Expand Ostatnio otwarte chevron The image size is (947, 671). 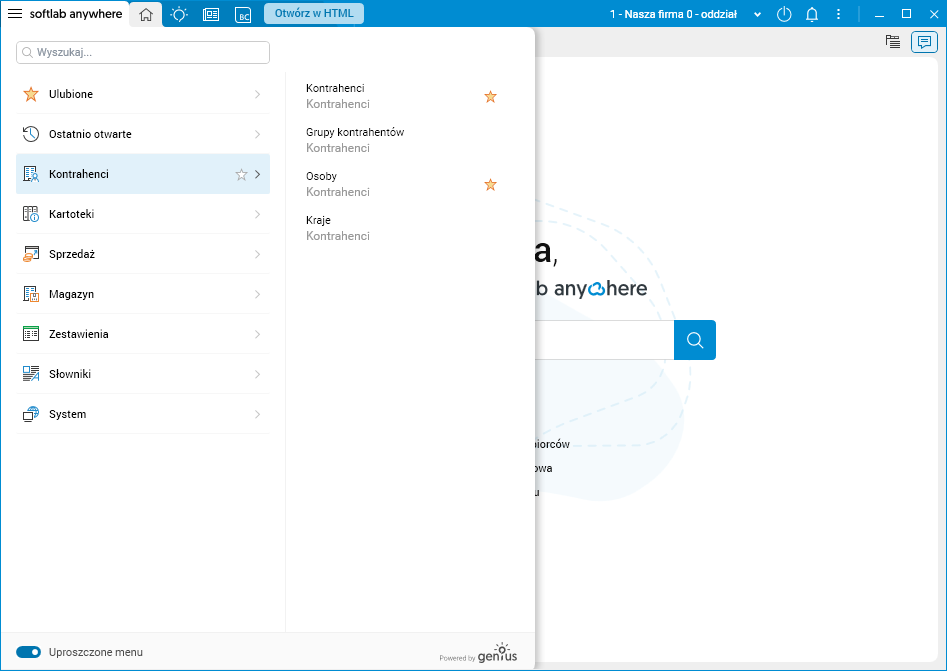click(x=258, y=134)
